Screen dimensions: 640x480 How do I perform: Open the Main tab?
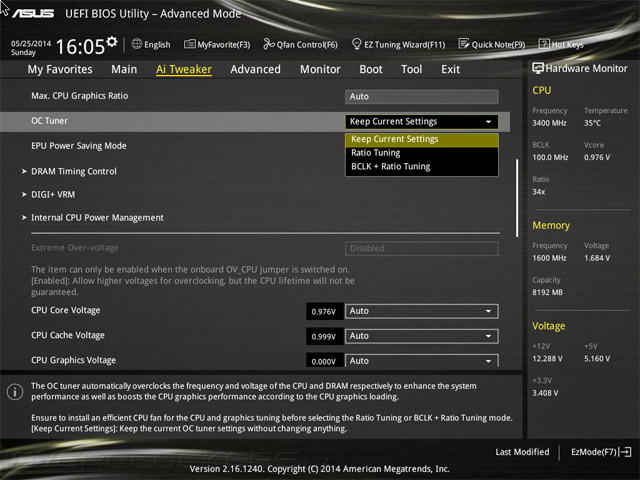(124, 69)
